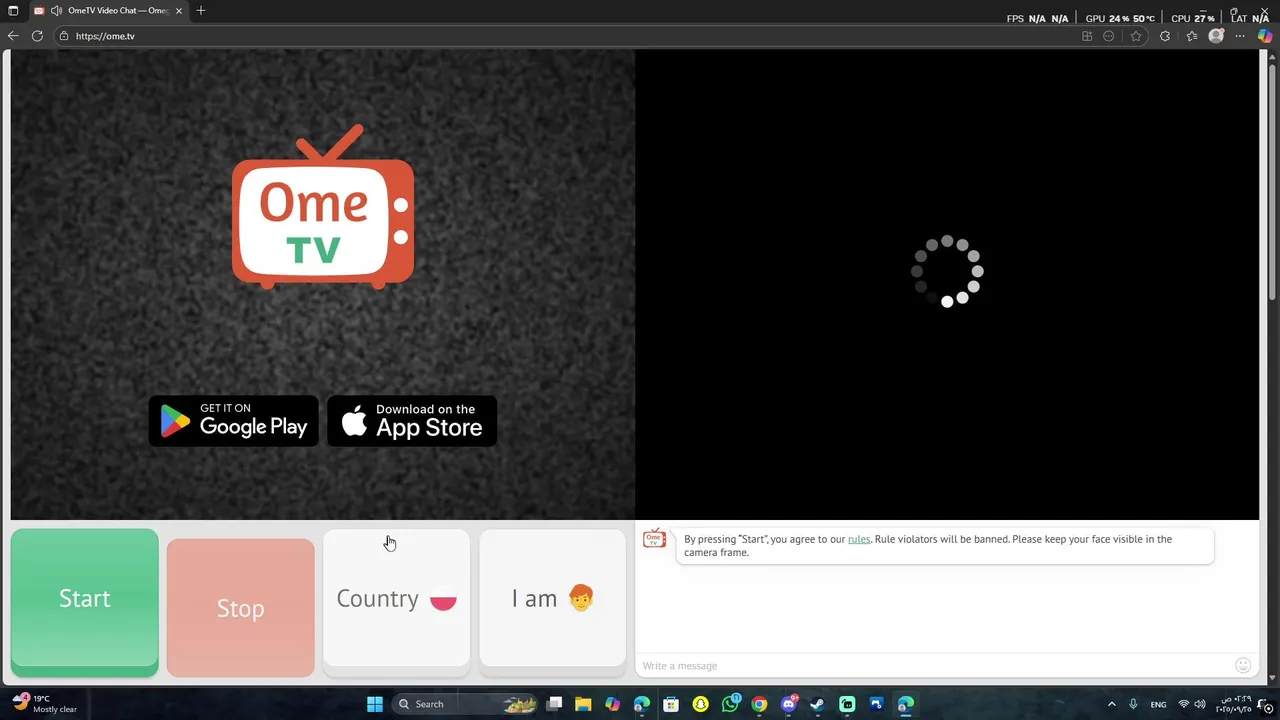This screenshot has height=720, width=1280.
Task: Open Copilot app from taskbar
Action: pyautogui.click(x=612, y=704)
